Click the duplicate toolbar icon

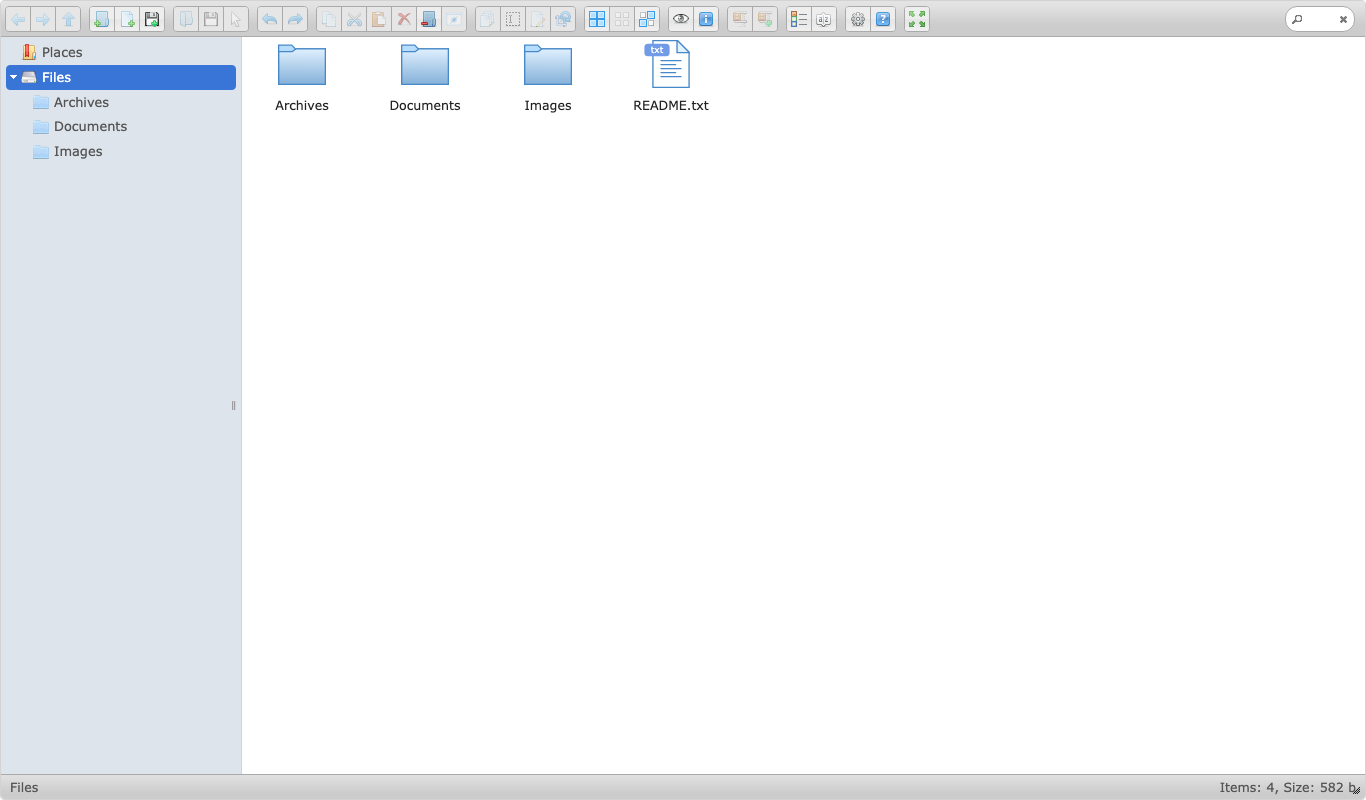coord(488,19)
